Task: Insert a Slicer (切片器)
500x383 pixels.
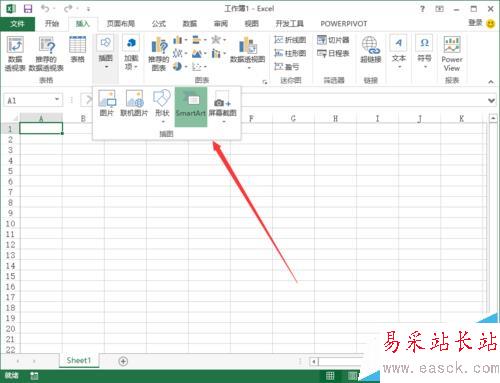Action: click(333, 40)
